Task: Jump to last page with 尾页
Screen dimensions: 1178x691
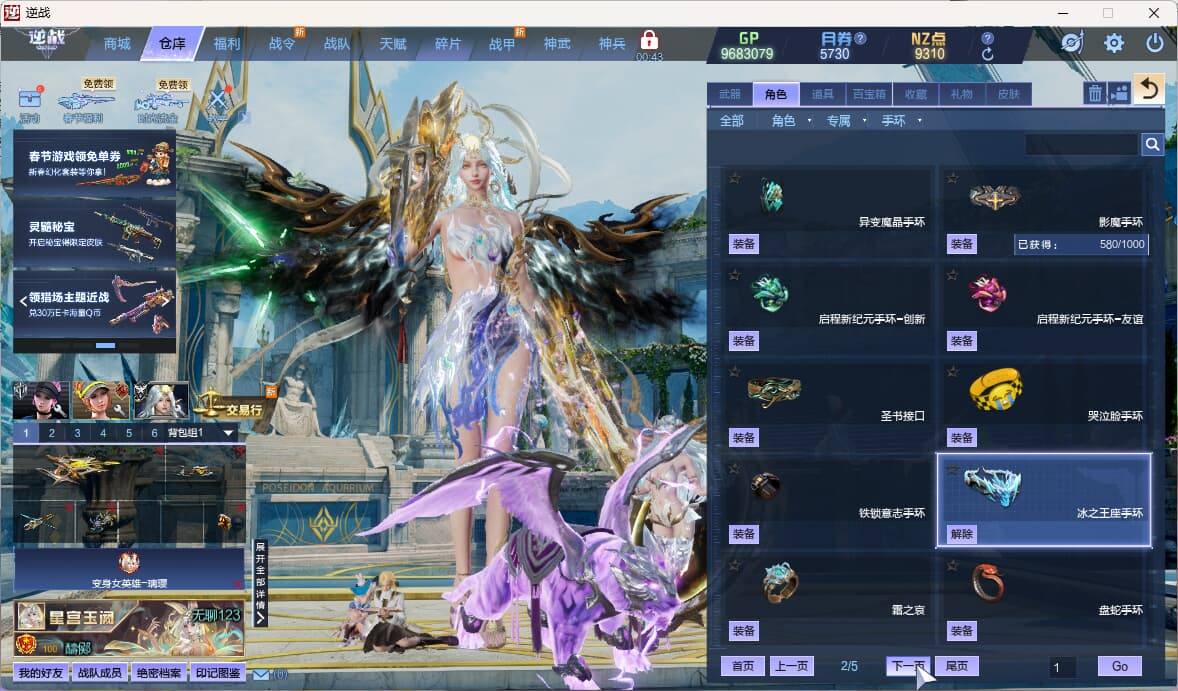Action: (x=956, y=666)
